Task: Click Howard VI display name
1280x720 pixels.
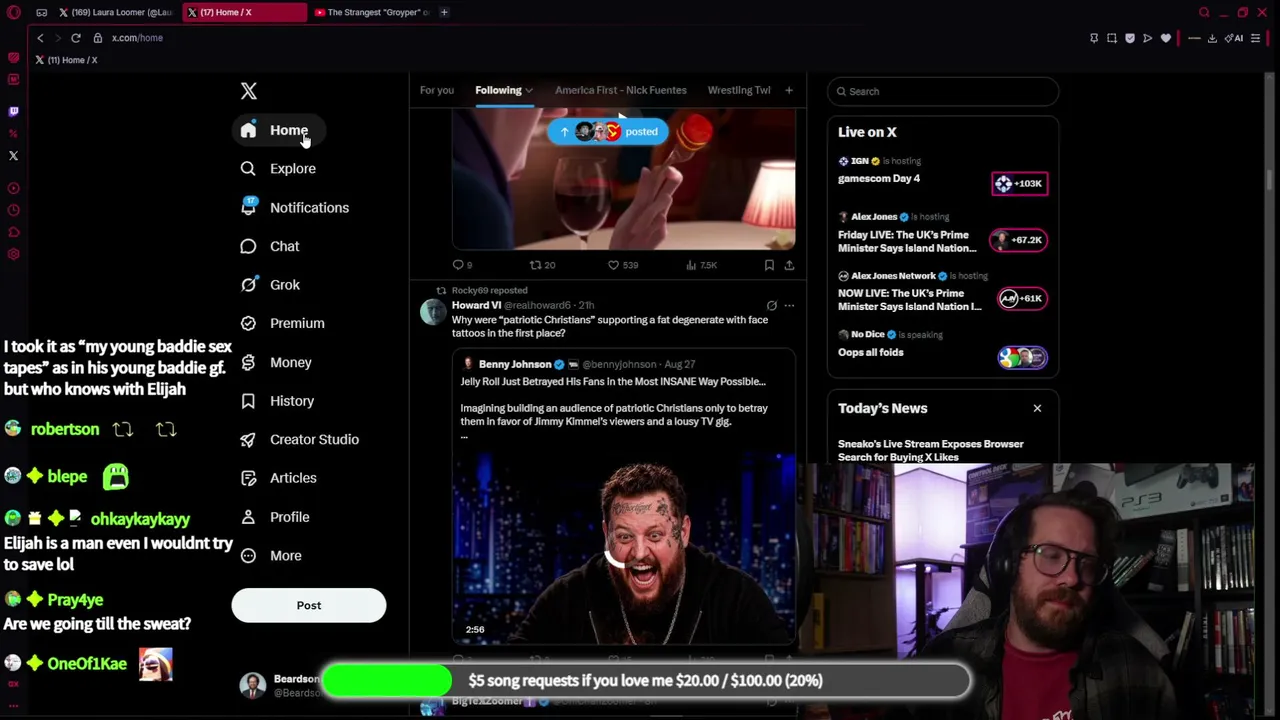Action: coord(476,305)
